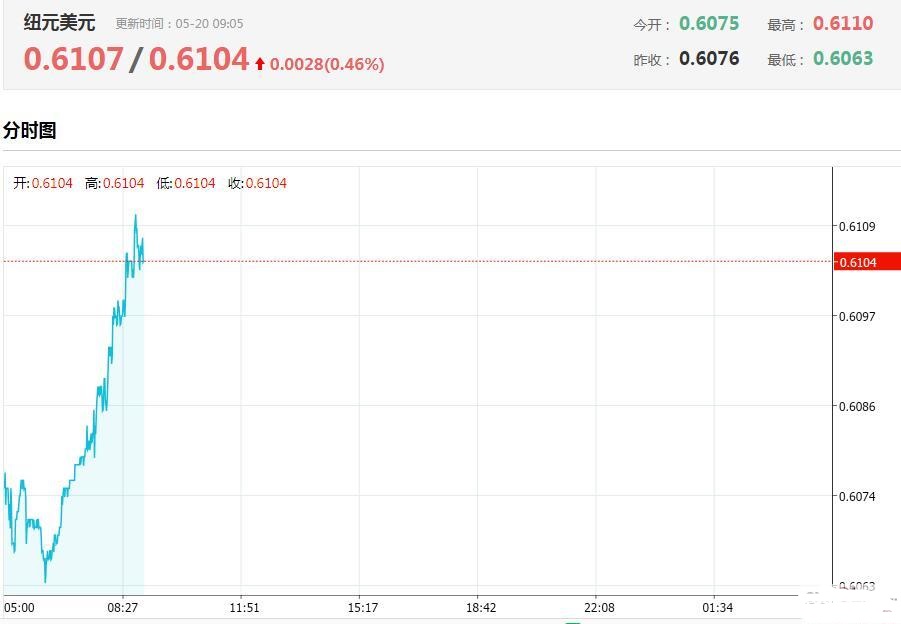Click the 0.6104 ask price in header

point(198,59)
